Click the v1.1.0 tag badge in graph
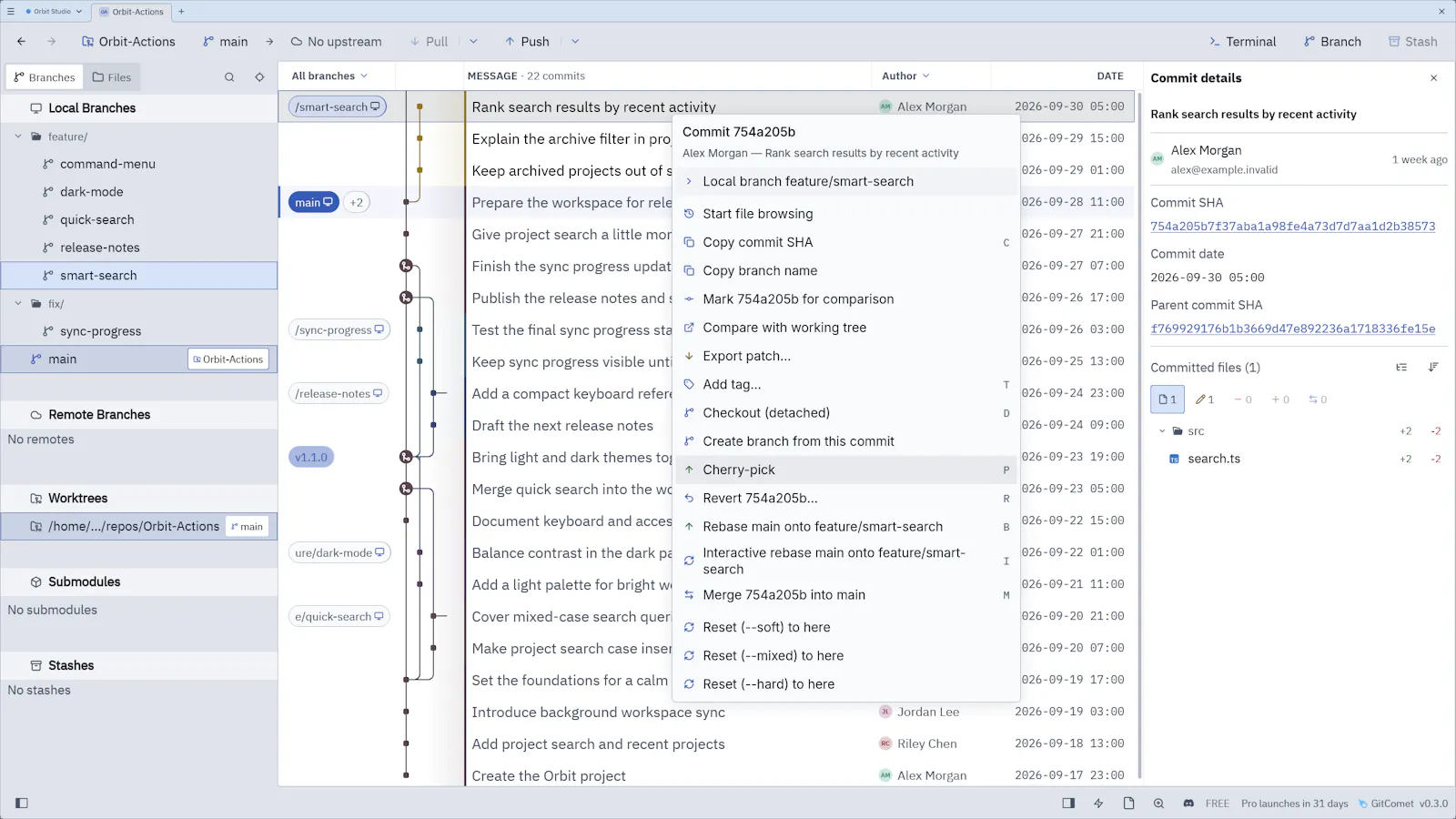This screenshot has width=1456, height=819. pos(311,458)
